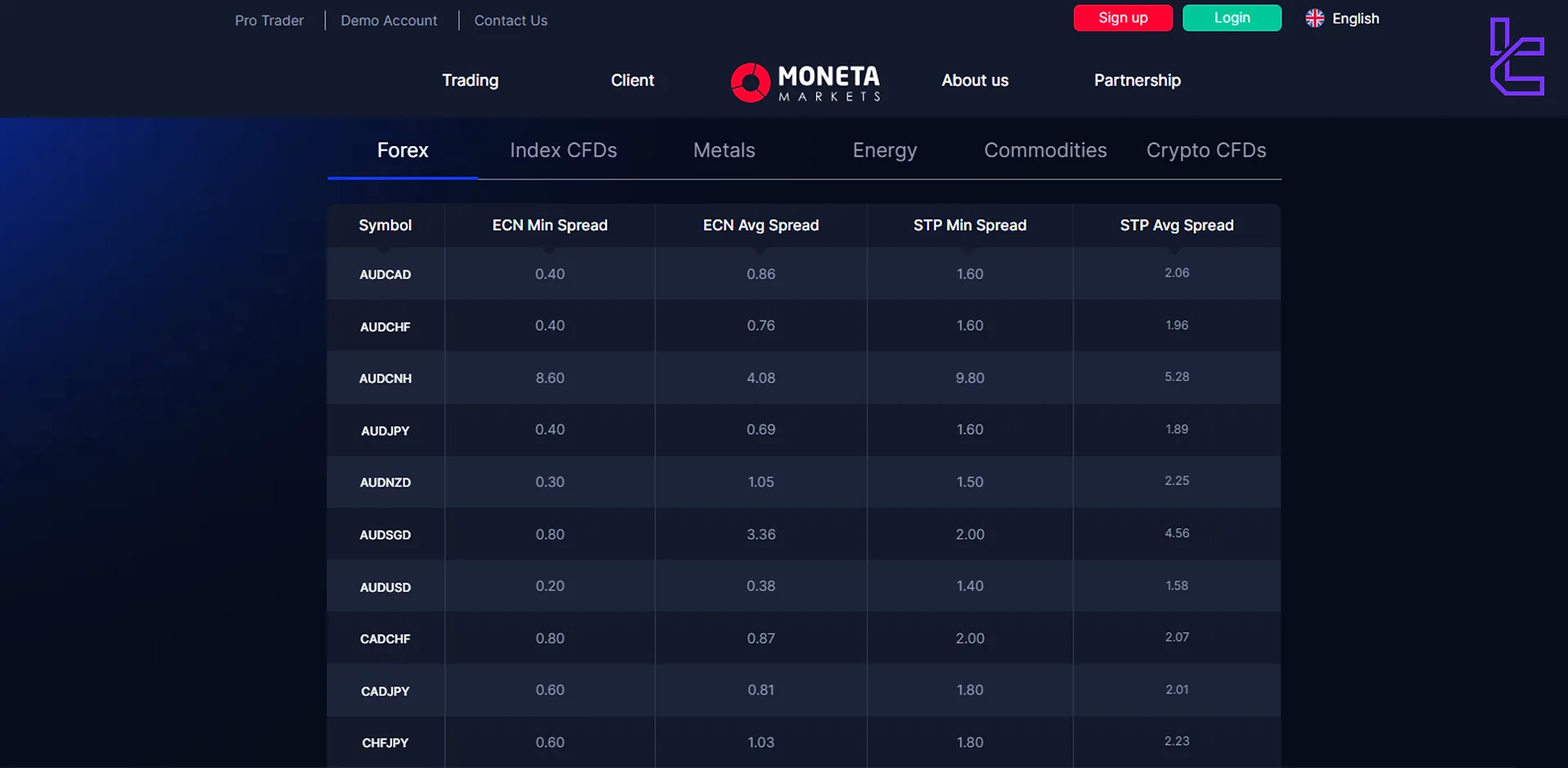This screenshot has height=768, width=1568.
Task: Select the CADJPY symbol
Action: pos(385,691)
